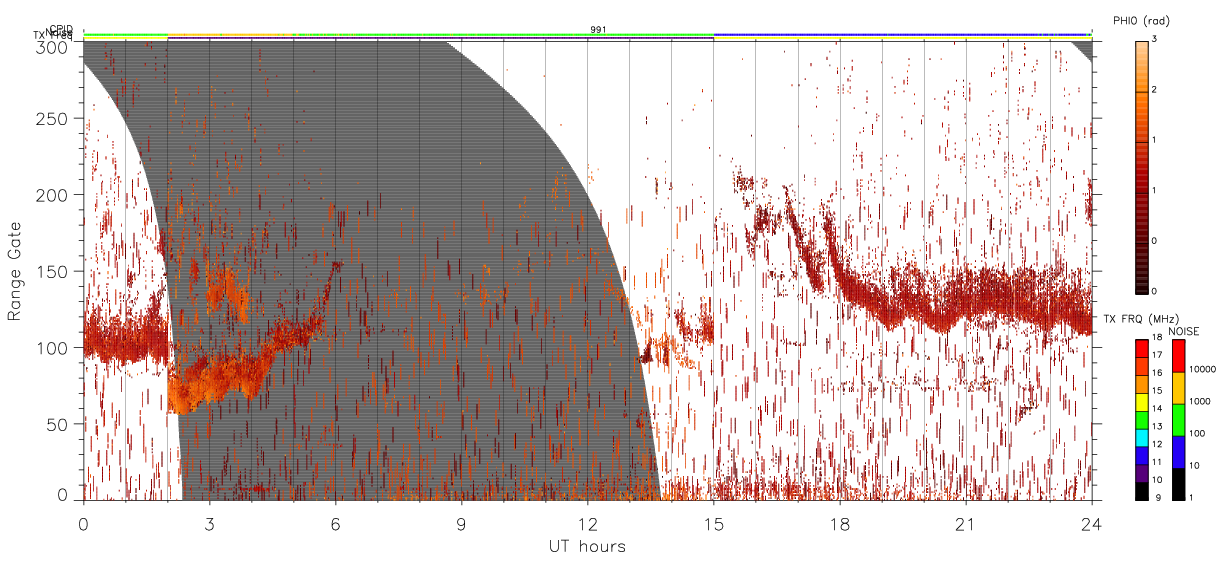The height and width of the screenshot is (567, 1228).
Task: Click the red TX FRQ 17-18 MHz swatch
Action: (1141, 349)
